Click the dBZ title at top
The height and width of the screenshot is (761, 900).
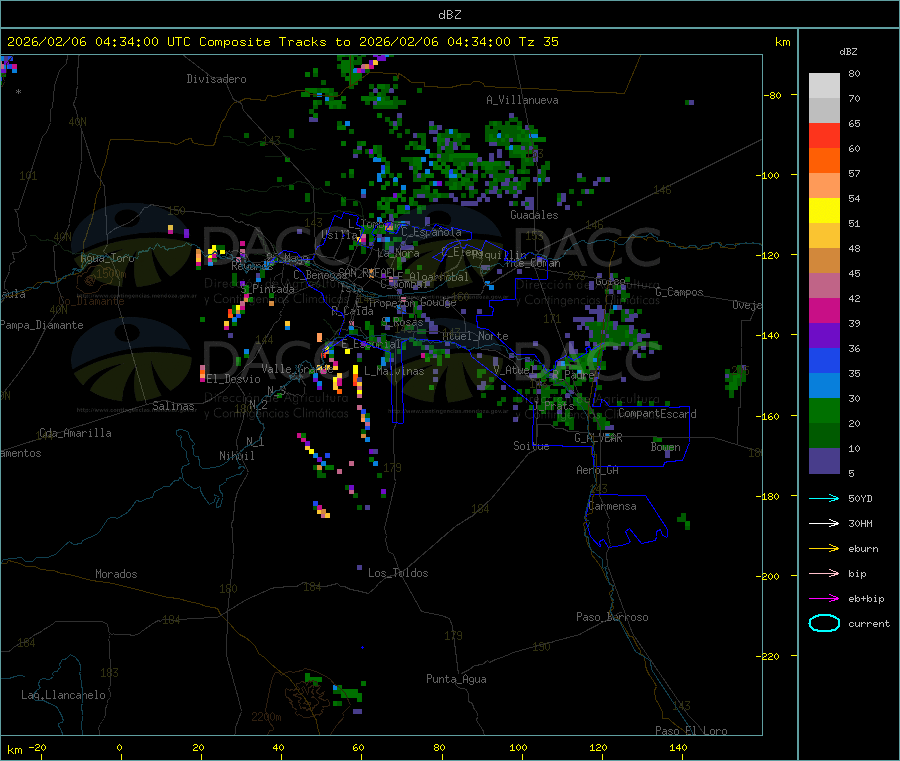pyautogui.click(x=449, y=15)
